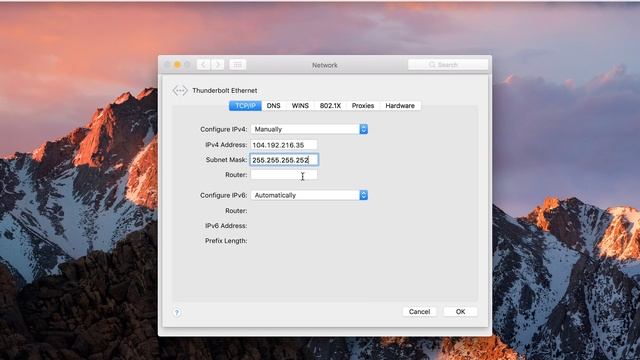Open the Configure IPv4 dropdown
Viewport: 640px width, 360px height.
point(309,129)
